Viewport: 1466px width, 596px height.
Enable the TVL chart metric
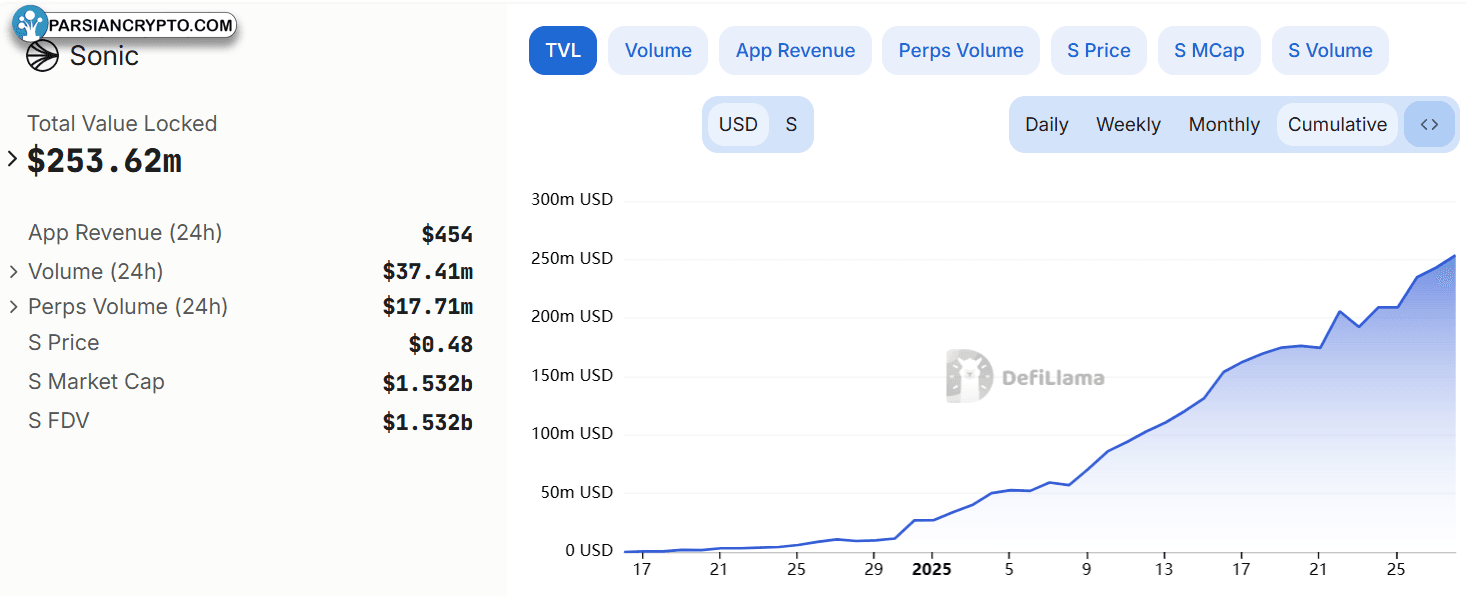pyautogui.click(x=563, y=51)
